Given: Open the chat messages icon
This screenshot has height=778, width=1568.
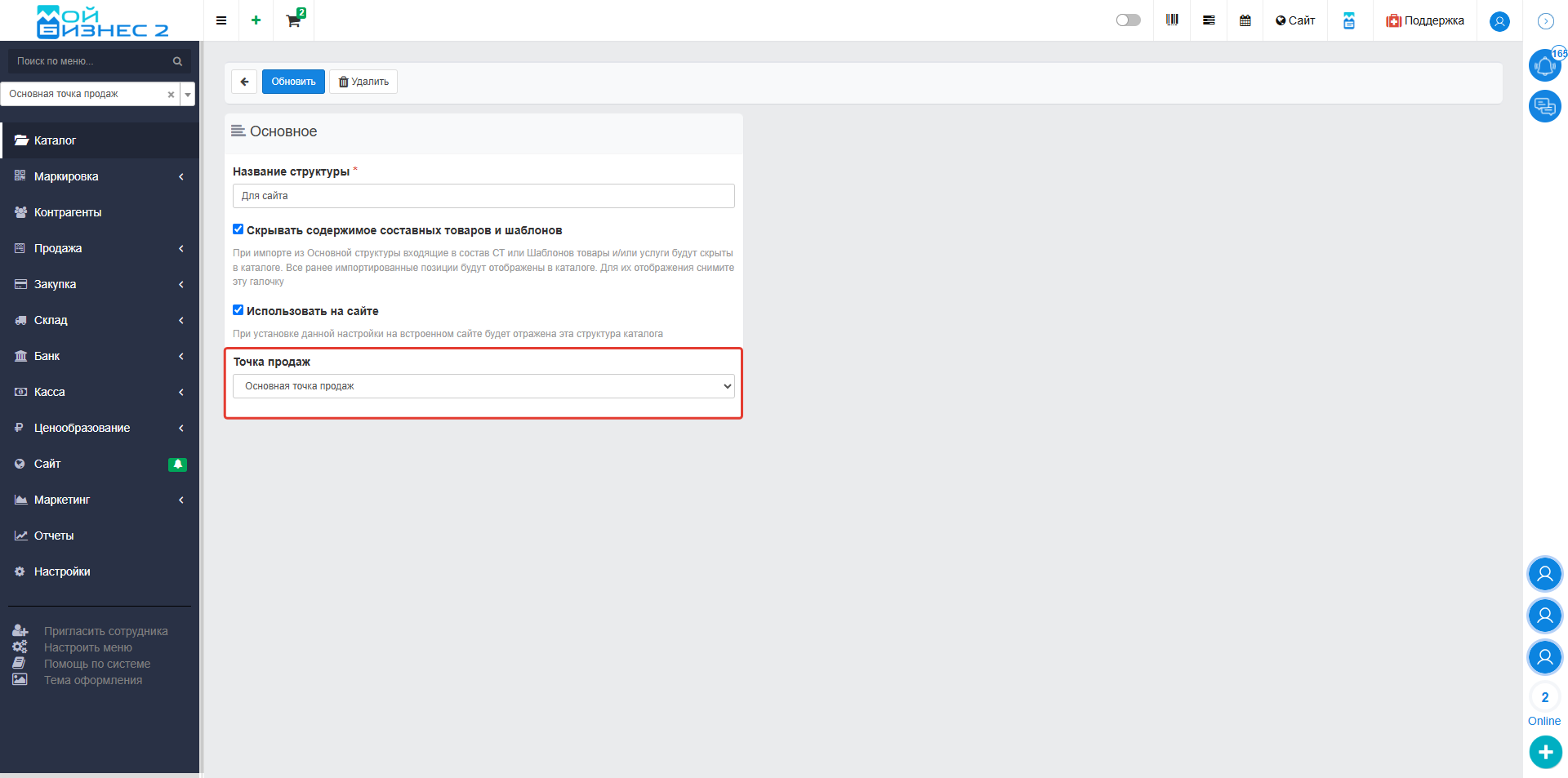Looking at the screenshot, I should pos(1544,106).
